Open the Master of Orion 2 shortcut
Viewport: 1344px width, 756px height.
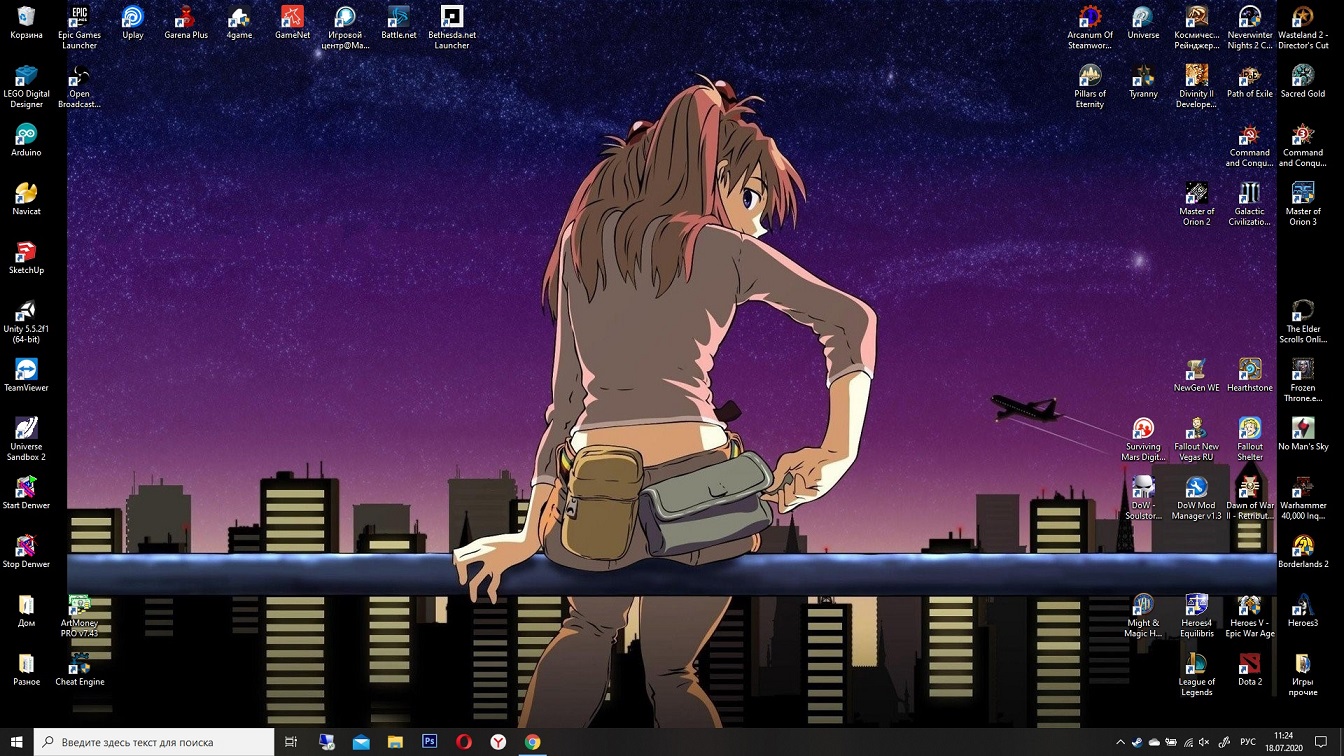(x=1196, y=204)
